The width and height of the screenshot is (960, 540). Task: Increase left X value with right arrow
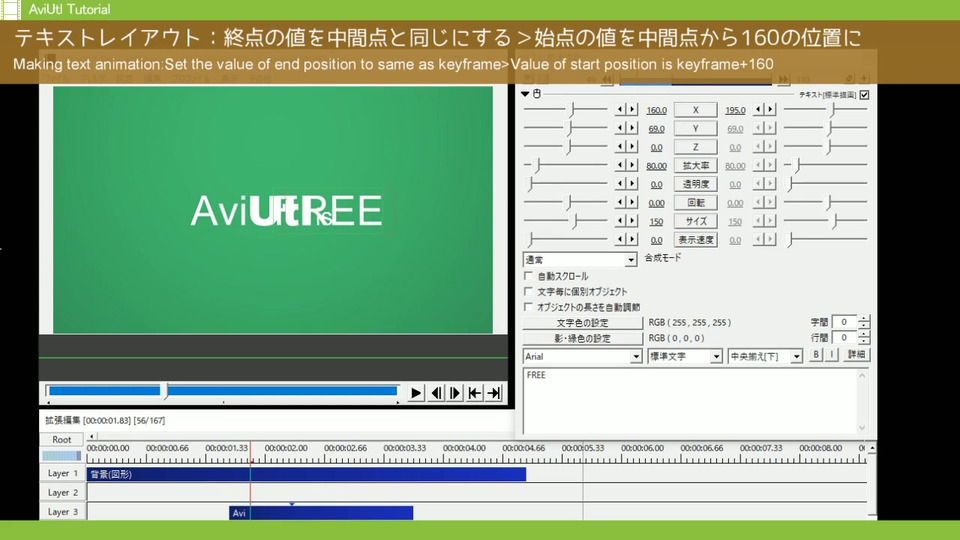[x=632, y=110]
